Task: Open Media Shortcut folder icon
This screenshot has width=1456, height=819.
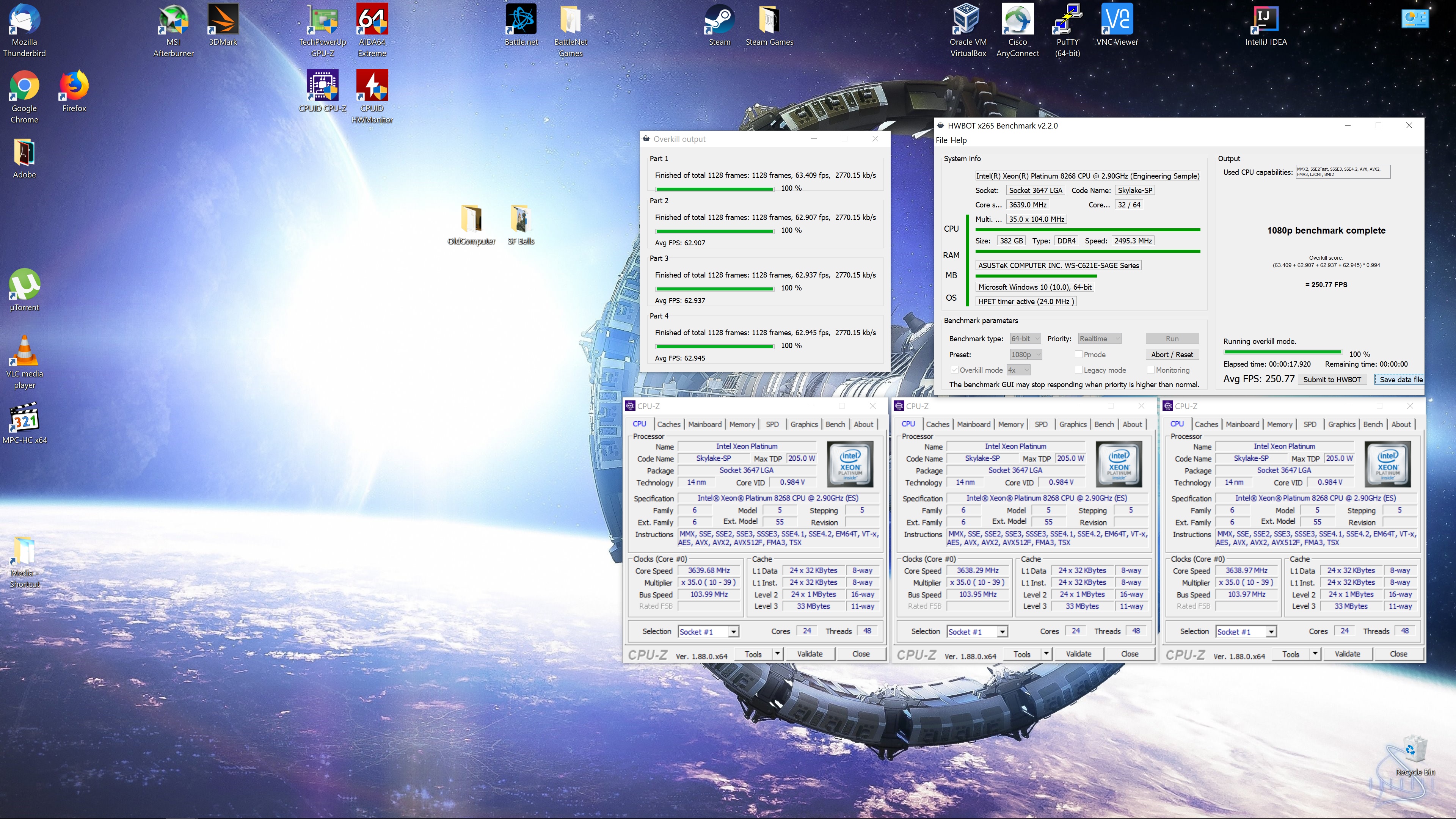Action: tap(24, 562)
